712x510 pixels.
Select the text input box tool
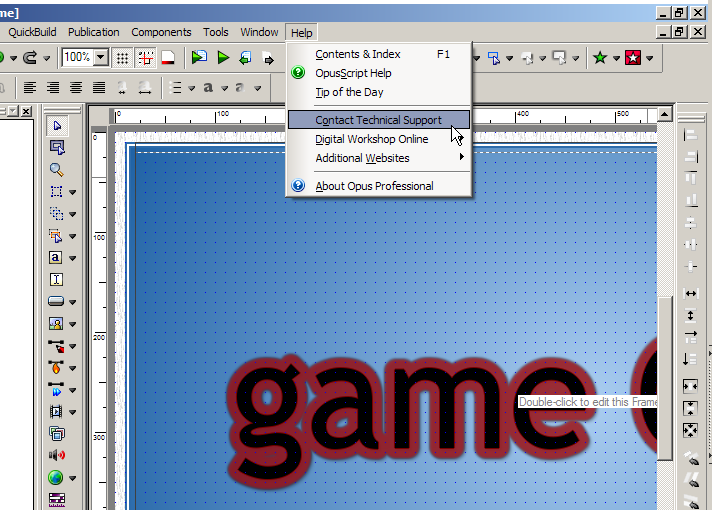pyautogui.click(x=56, y=279)
